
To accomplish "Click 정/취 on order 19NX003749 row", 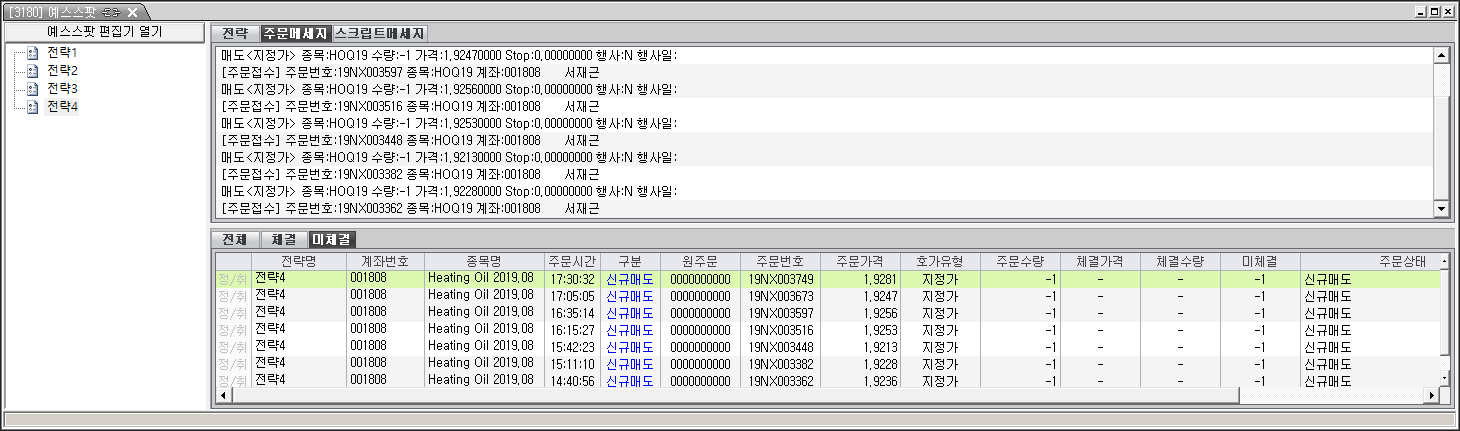I will [x=232, y=279].
